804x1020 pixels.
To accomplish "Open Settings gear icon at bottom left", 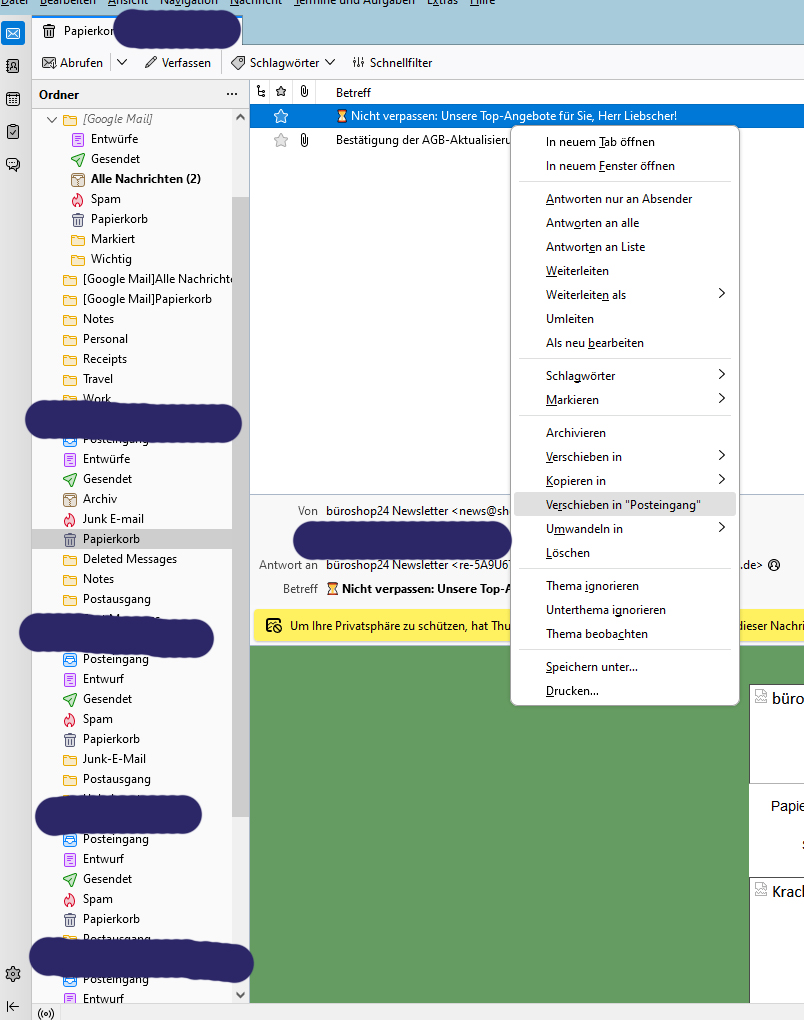I will 13,974.
